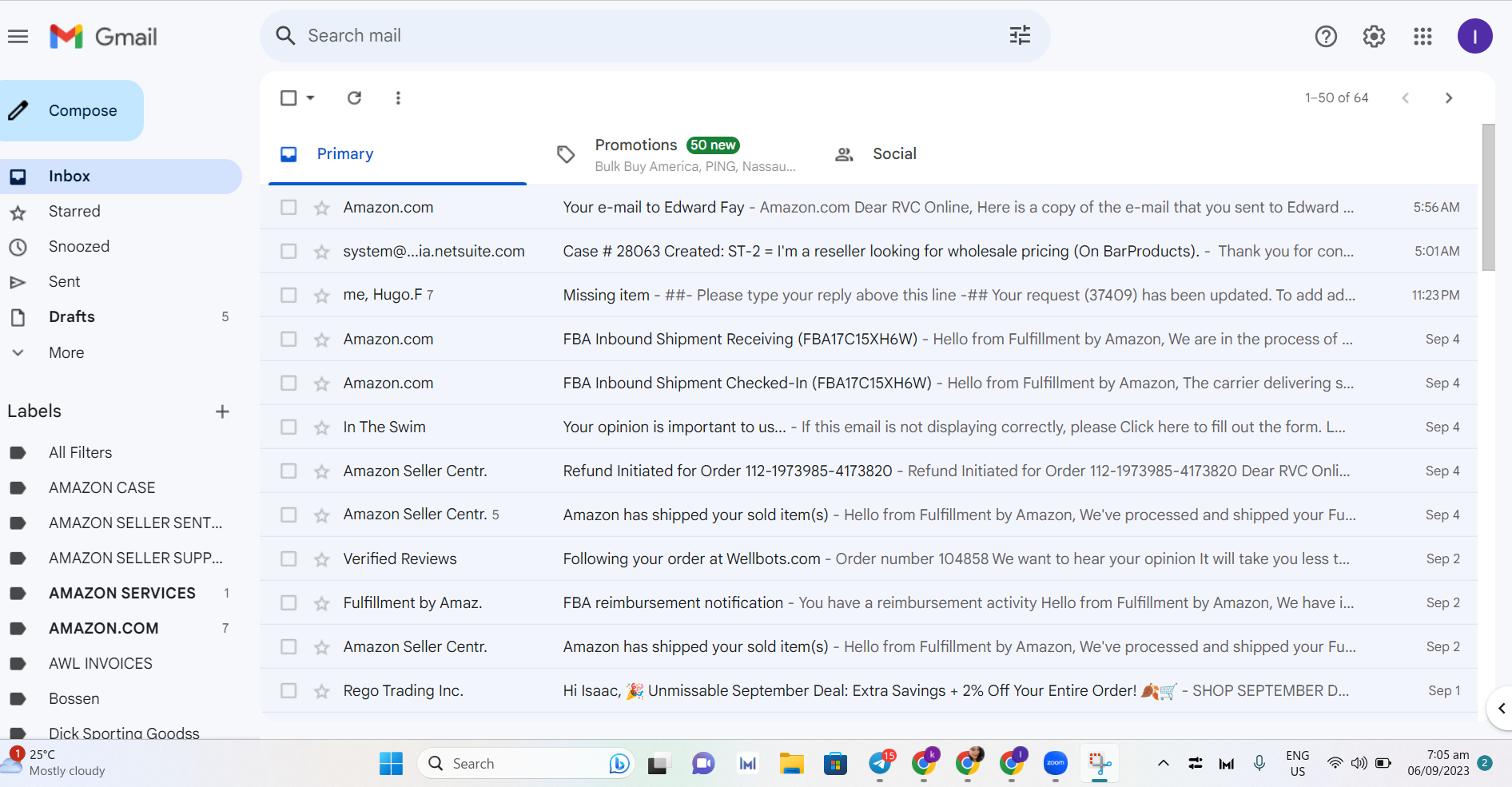
Task: Open the three-dot More menu in the mail toolbar
Action: (398, 97)
